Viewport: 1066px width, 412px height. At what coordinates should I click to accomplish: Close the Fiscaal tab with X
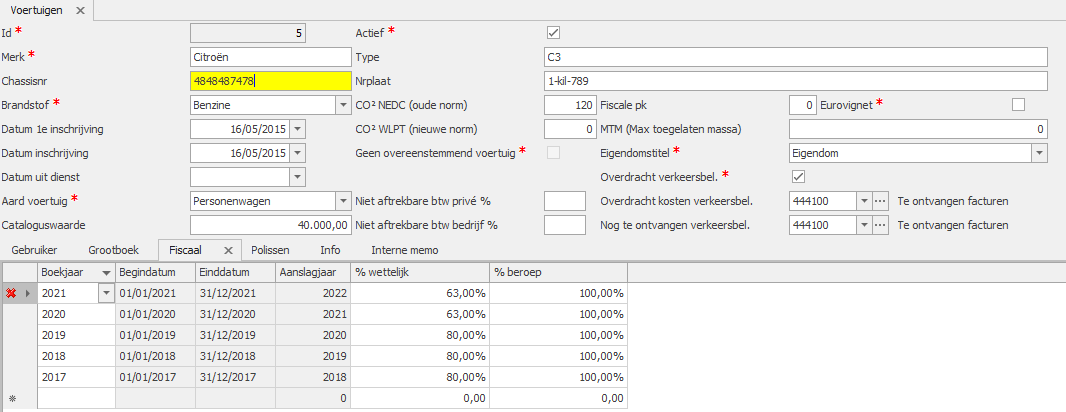click(x=227, y=250)
